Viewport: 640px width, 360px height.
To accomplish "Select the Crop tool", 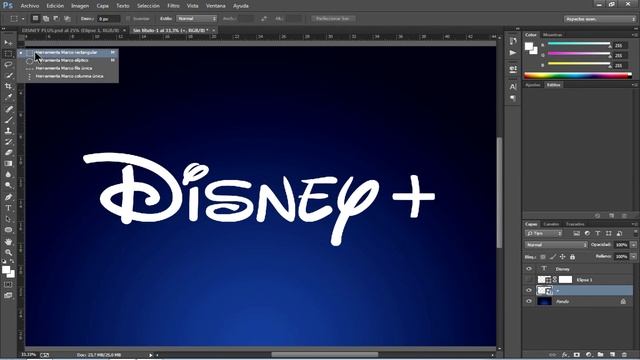I will [x=8, y=86].
